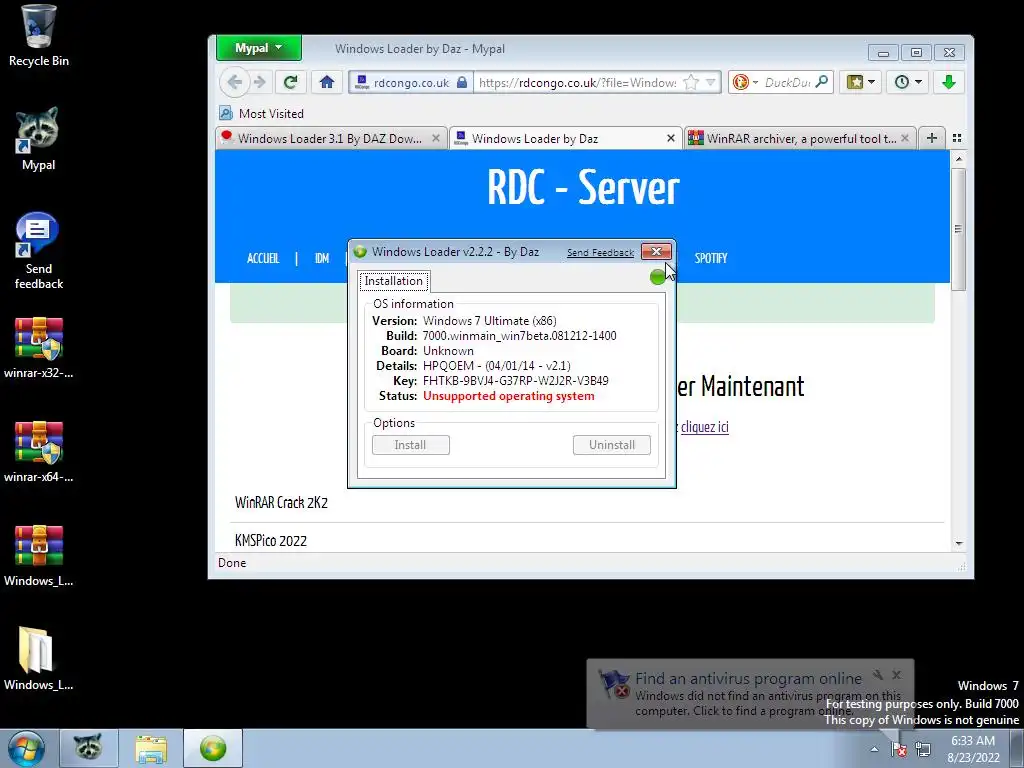Close the antivirus notification balloon
Viewport: 1024px width, 768px height.
897,675
